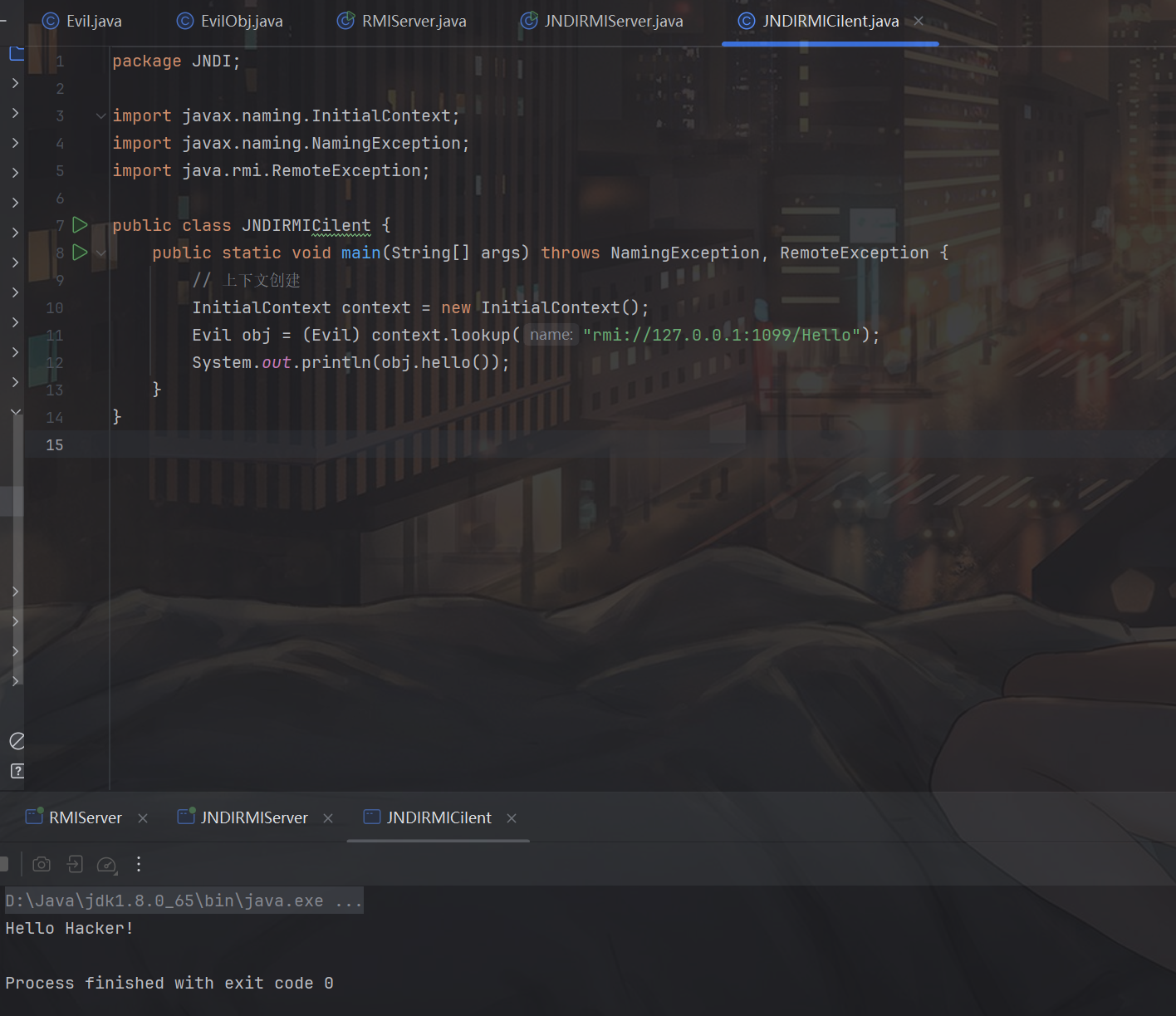The width and height of the screenshot is (1176, 1016).
Task: Open the run toolbar more options menu
Action: [139, 865]
